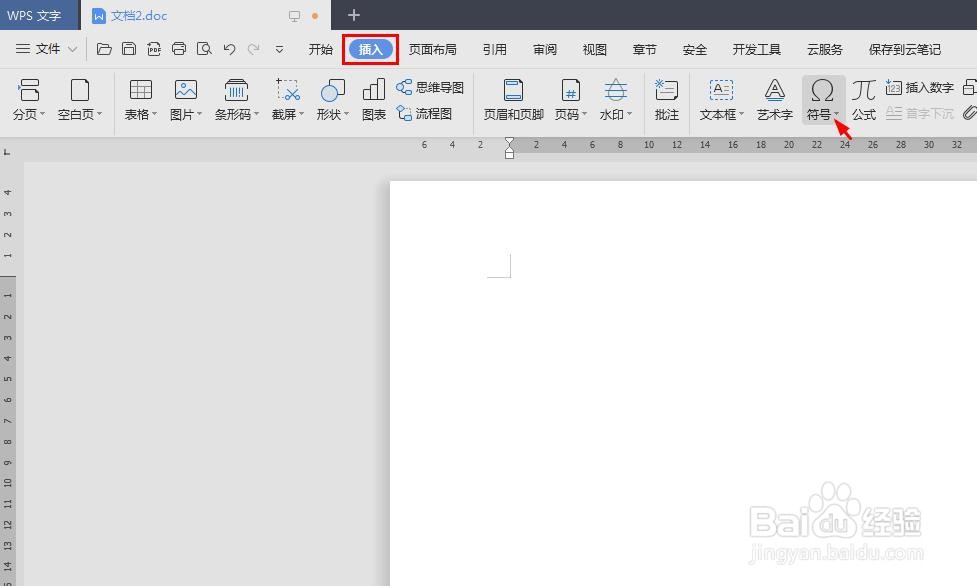This screenshot has width=977, height=586.
Task: Click the tab-stop selector at ruler corner
Action: [x=7, y=151]
